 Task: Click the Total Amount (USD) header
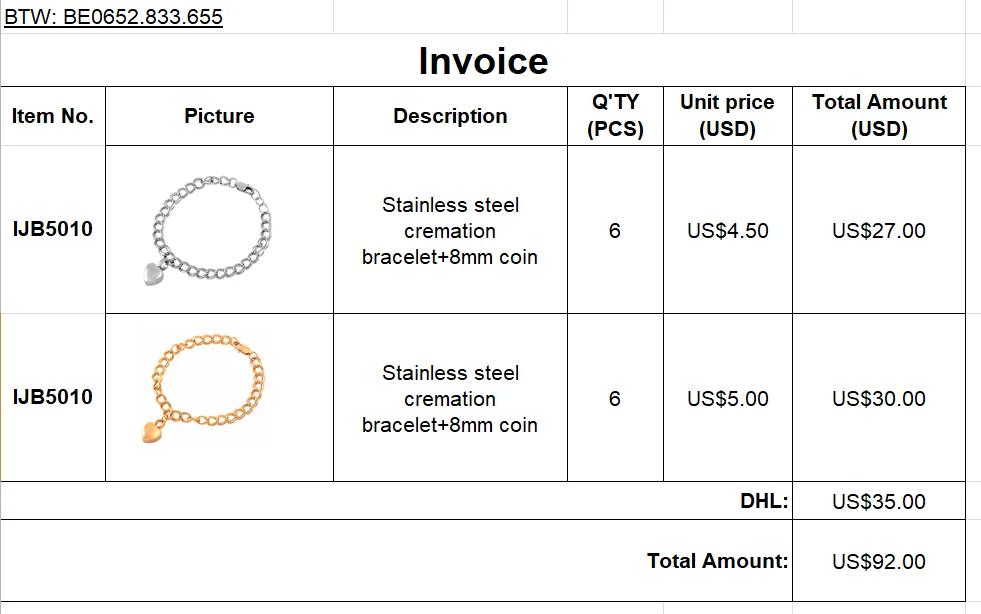click(x=879, y=116)
